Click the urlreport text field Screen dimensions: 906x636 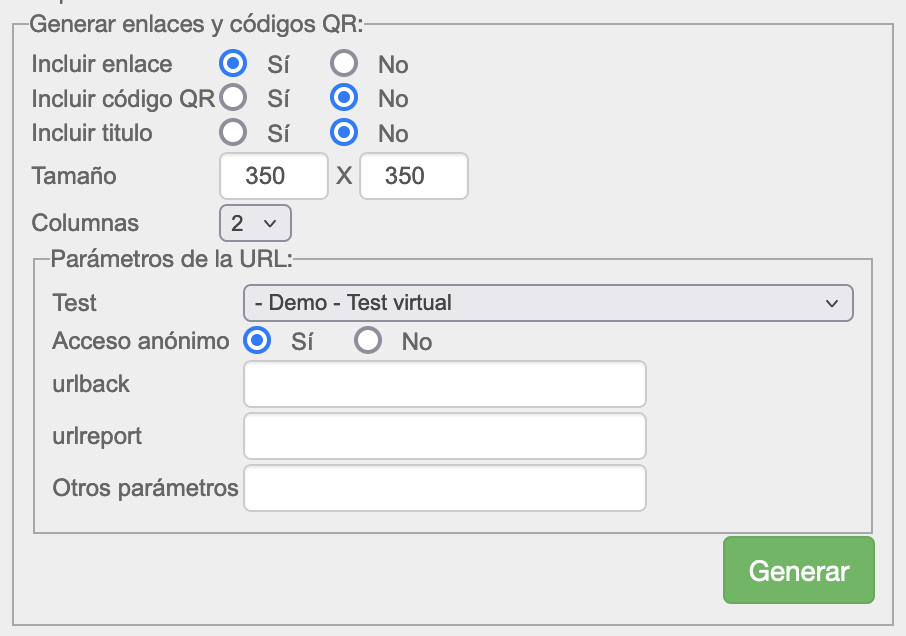[445, 436]
